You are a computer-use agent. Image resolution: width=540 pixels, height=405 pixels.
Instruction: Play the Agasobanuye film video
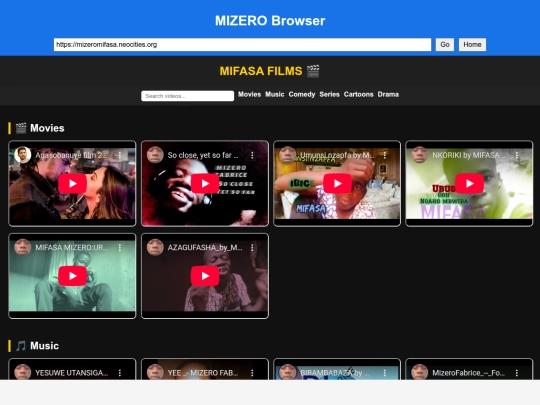[x=72, y=184]
